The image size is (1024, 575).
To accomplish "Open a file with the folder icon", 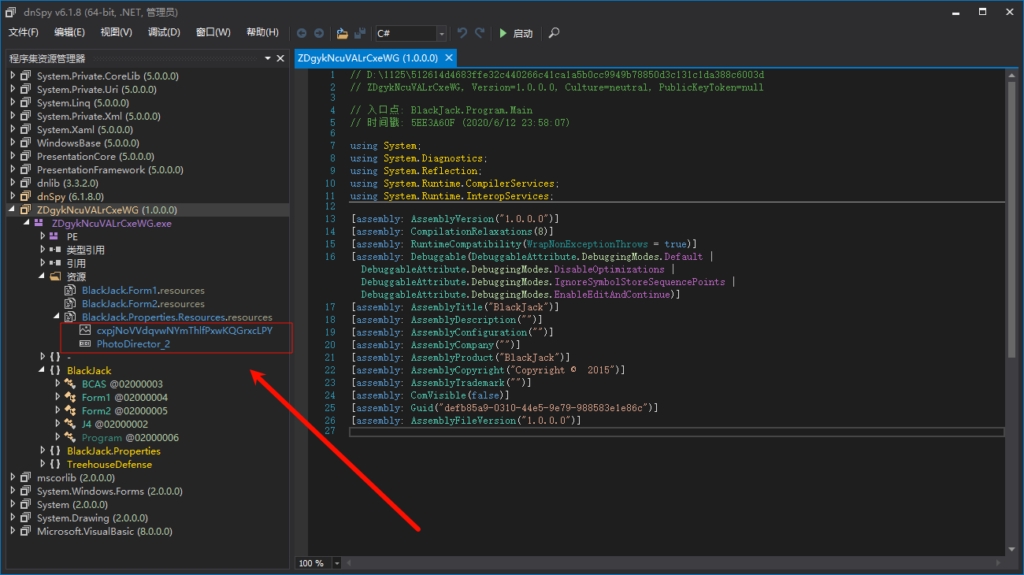I will point(342,33).
